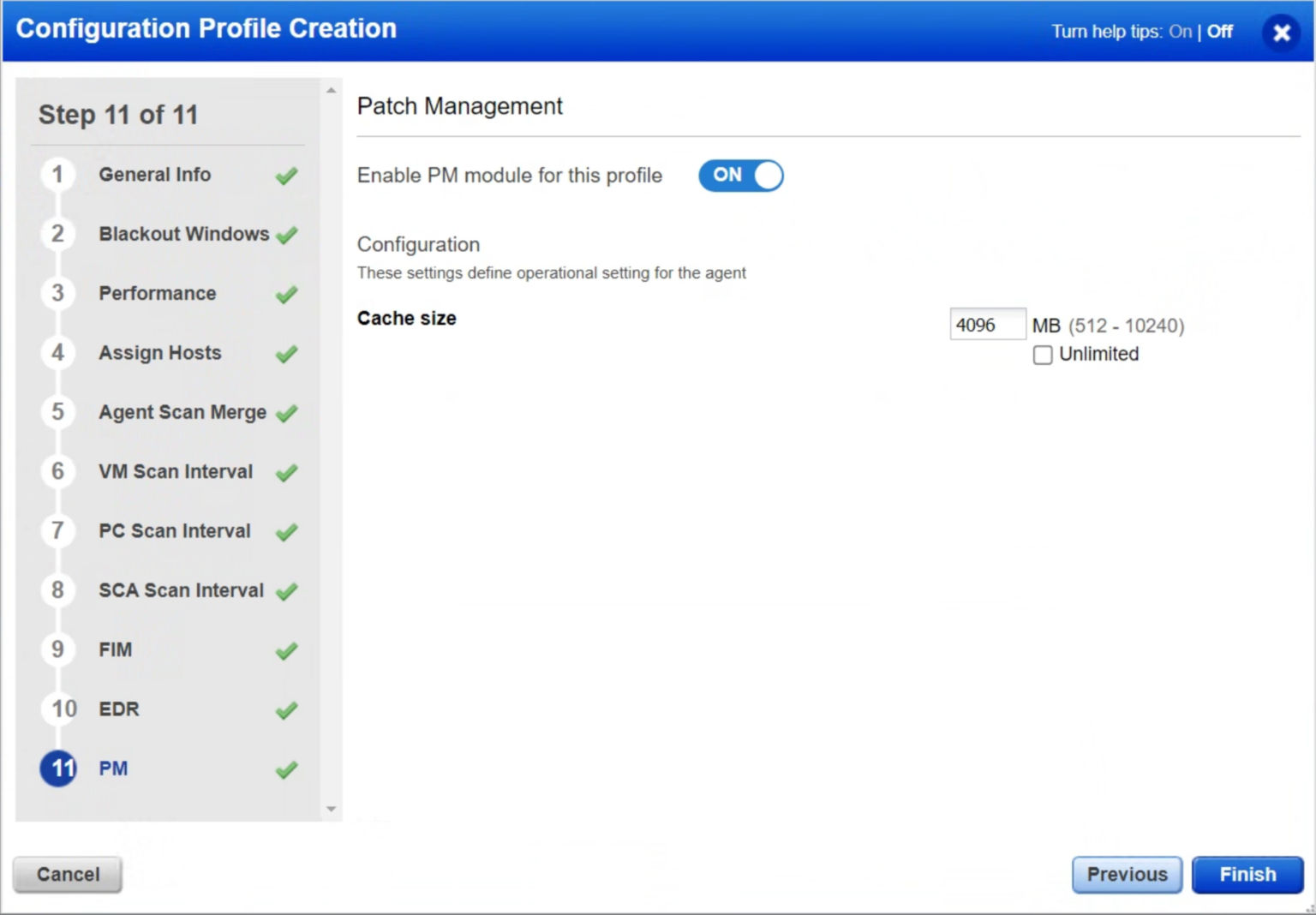Click the close X in the title bar
Image resolution: width=1316 pixels, height=915 pixels.
pyautogui.click(x=1281, y=33)
